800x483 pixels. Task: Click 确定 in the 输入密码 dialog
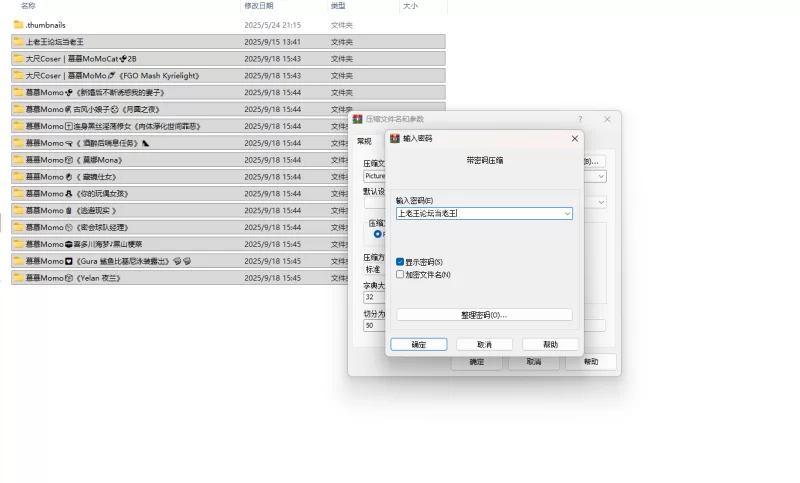tap(419, 345)
